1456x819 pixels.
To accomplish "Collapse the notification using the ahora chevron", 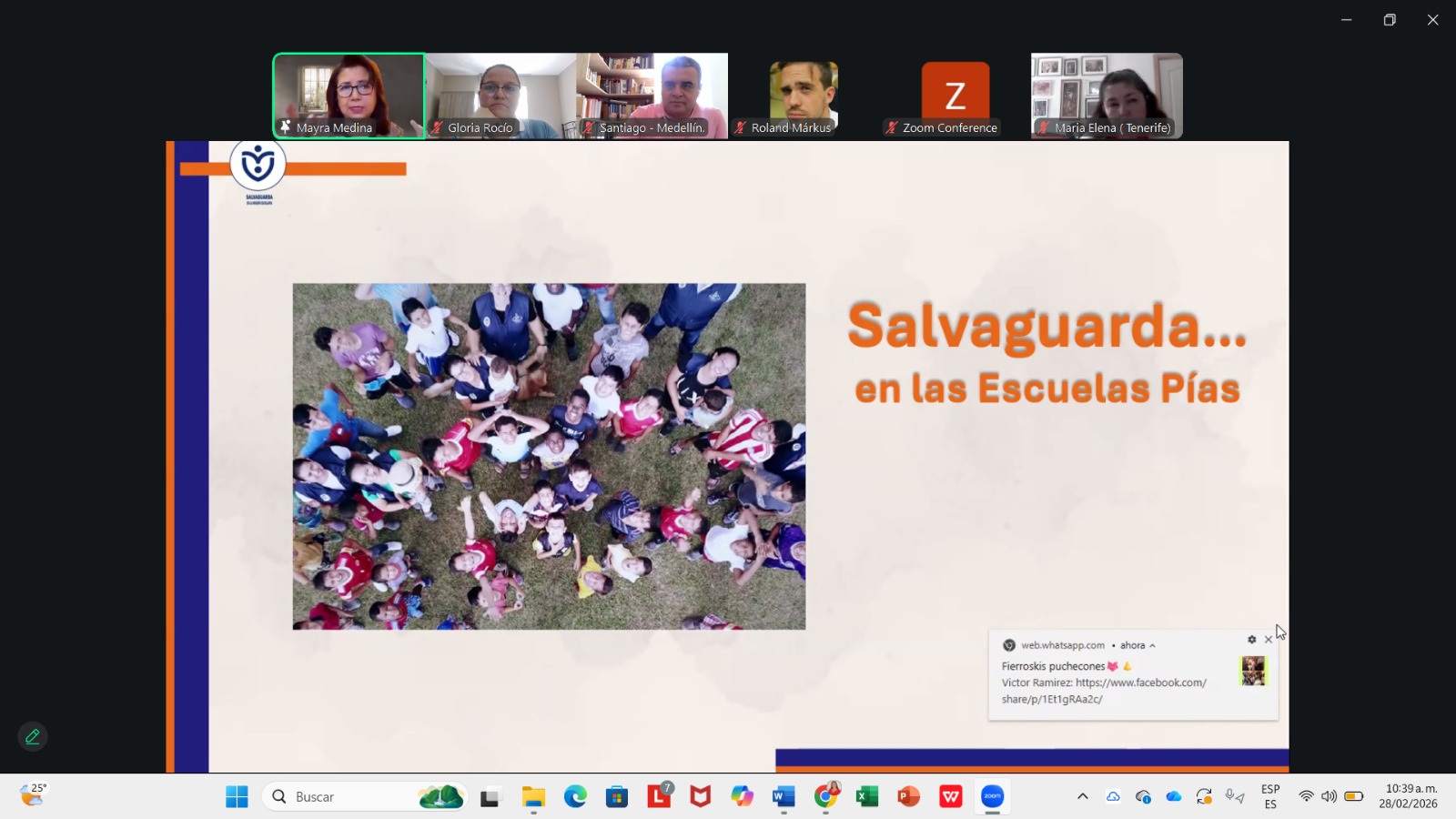I will [x=1153, y=646].
